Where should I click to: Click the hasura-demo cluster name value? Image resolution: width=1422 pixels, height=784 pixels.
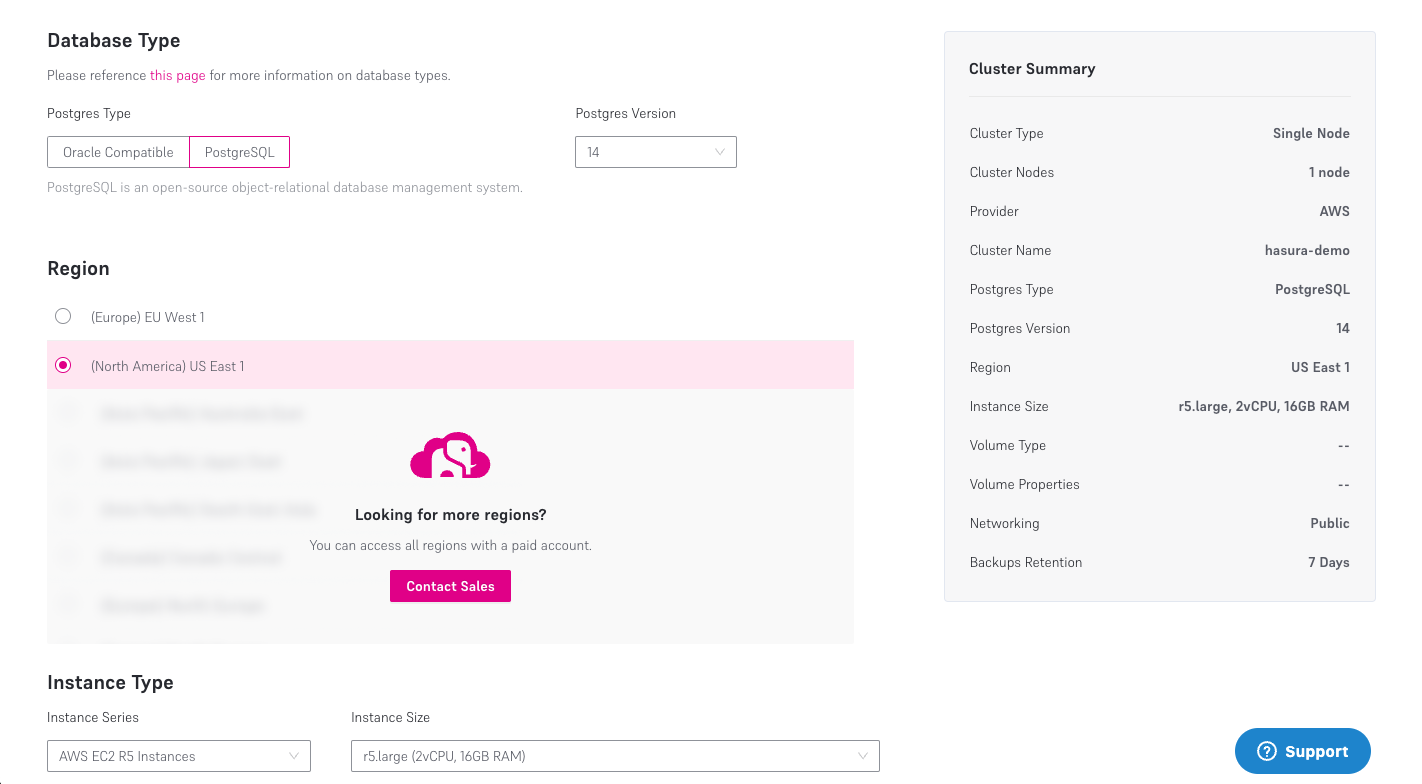1307,250
